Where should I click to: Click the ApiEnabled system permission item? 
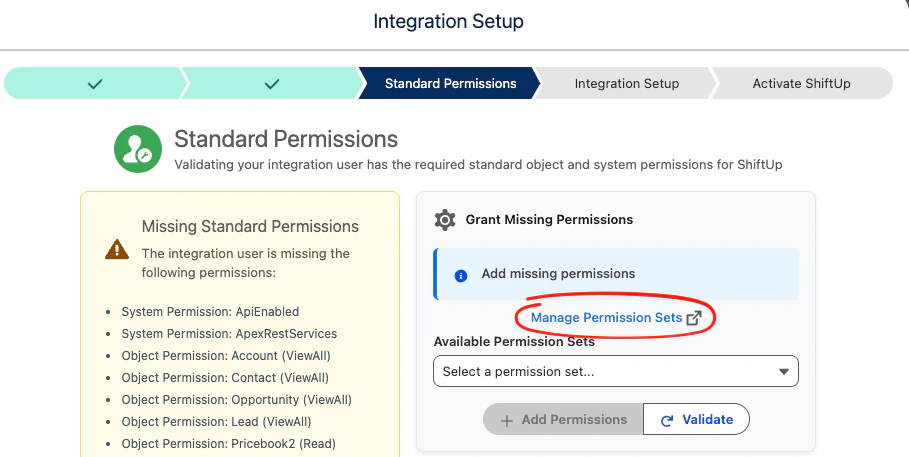coord(210,312)
